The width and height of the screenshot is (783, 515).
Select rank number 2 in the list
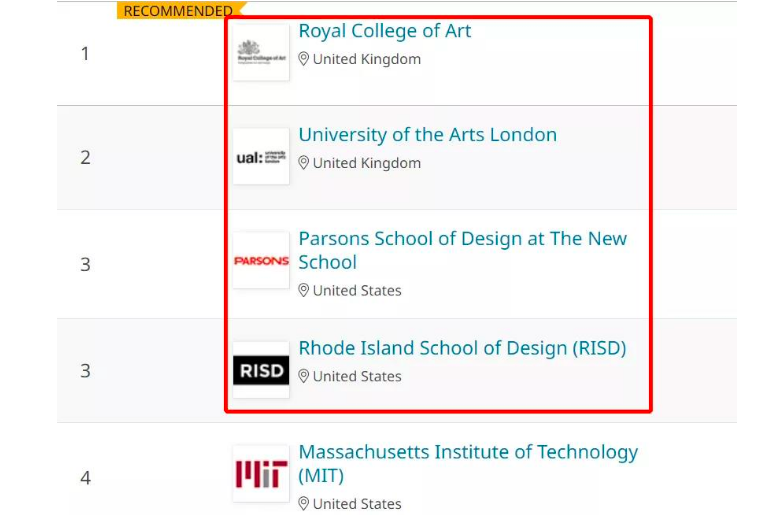click(x=85, y=157)
